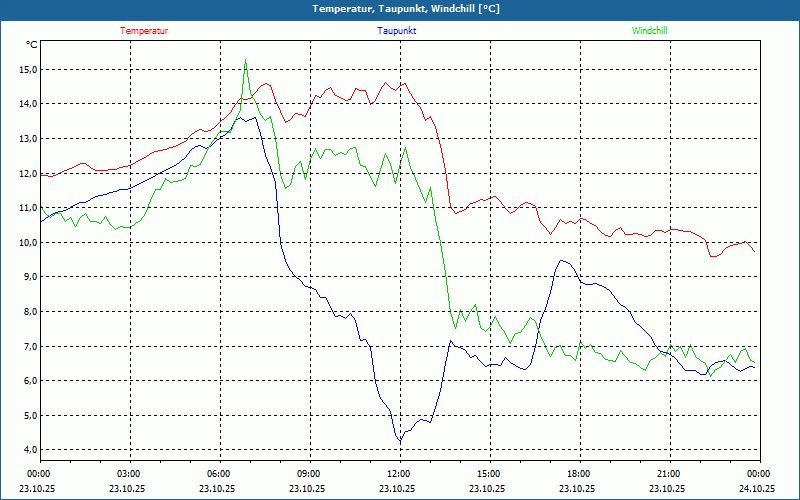800x500 pixels.
Task: Click the chart title Temperatur, Taupunkt, Windchill
Action: coord(406,9)
